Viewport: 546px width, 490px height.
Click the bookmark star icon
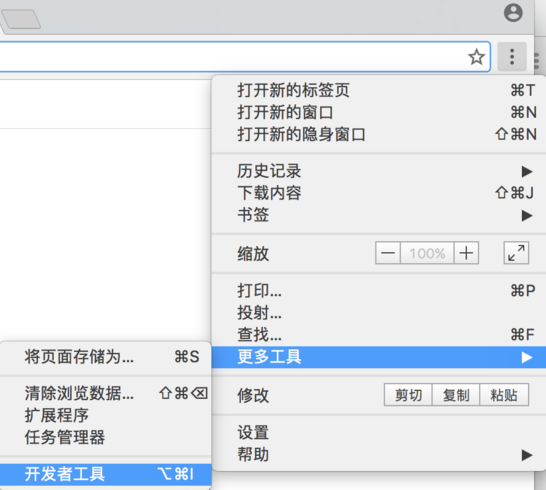(476, 57)
